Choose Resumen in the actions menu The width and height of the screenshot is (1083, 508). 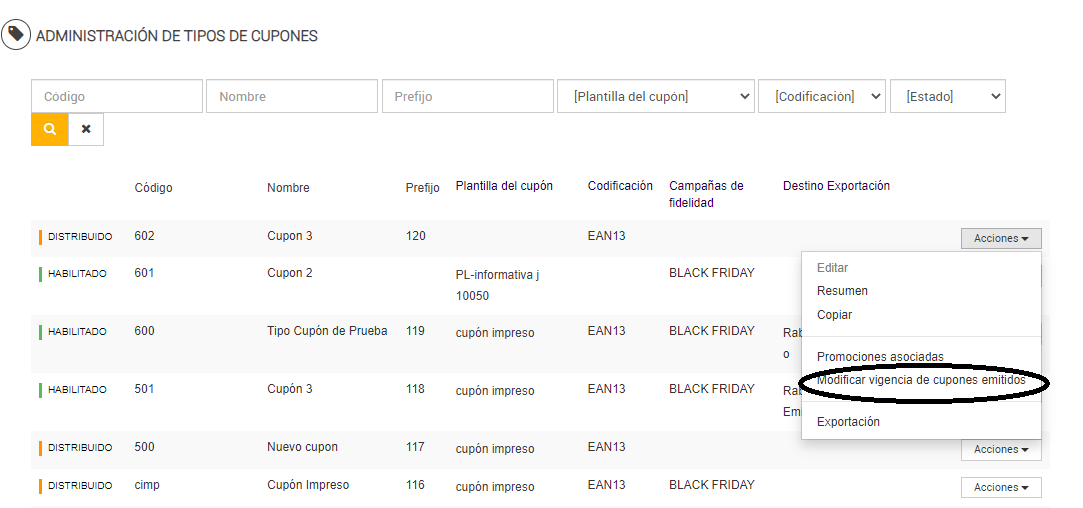point(842,291)
